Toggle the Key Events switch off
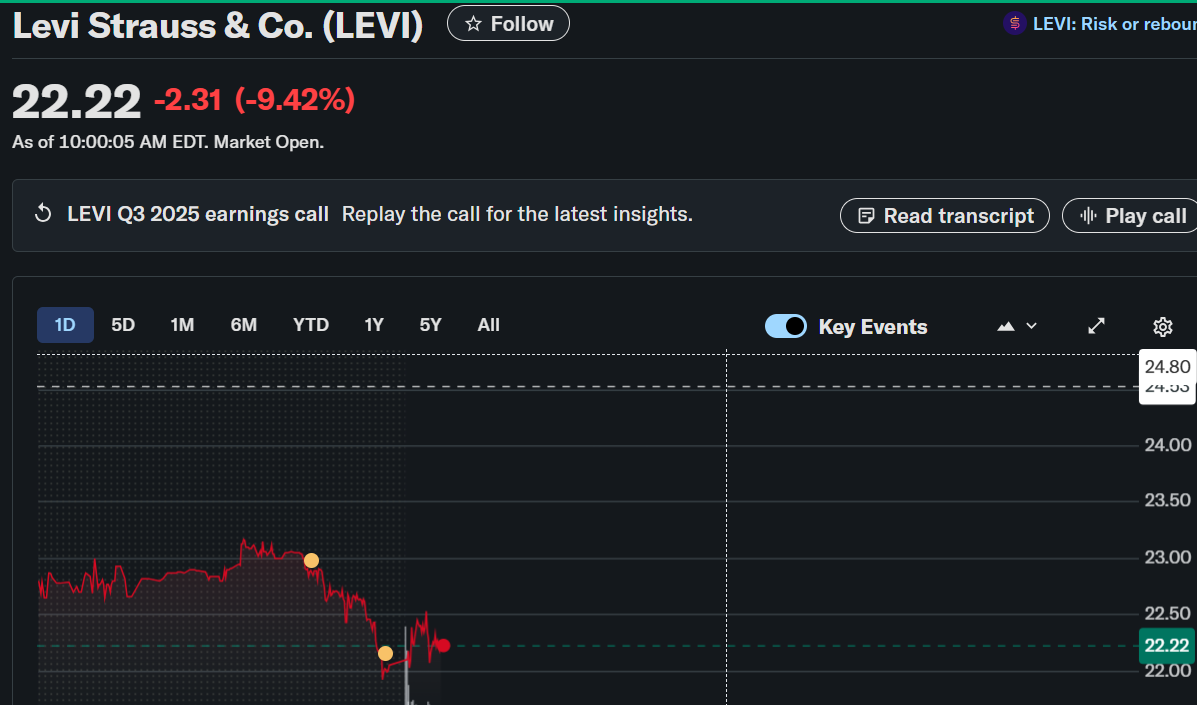1197x705 pixels. [785, 326]
